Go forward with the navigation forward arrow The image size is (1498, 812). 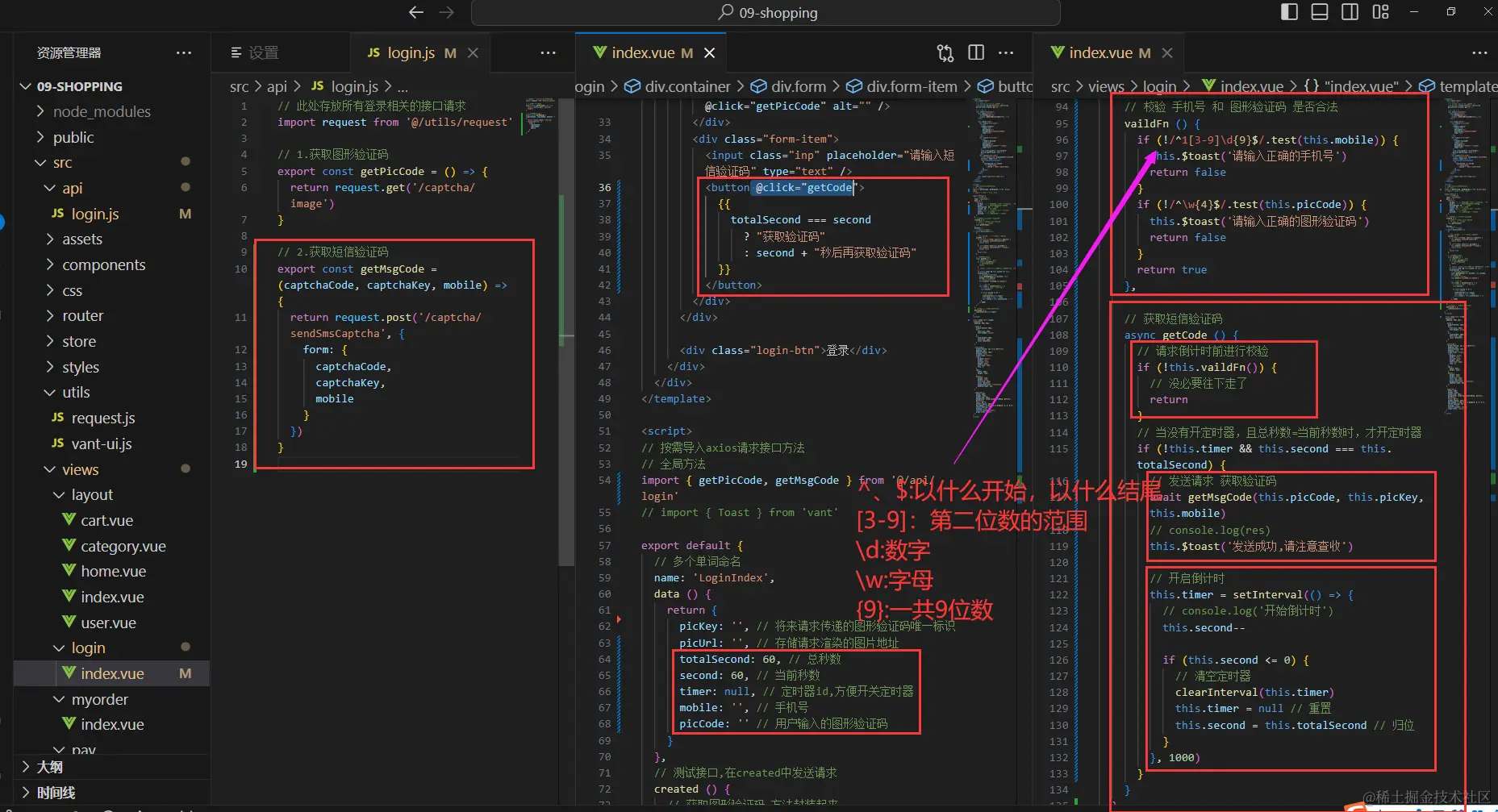point(446,12)
